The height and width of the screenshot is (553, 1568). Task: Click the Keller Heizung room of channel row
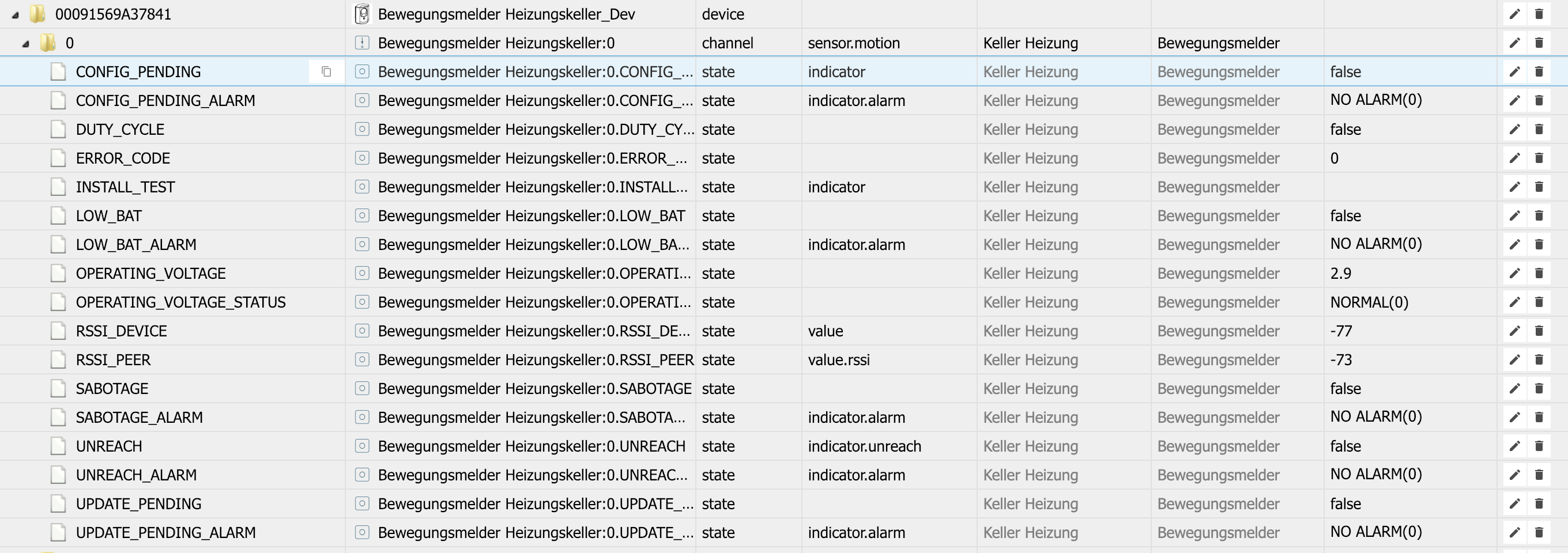(1031, 43)
